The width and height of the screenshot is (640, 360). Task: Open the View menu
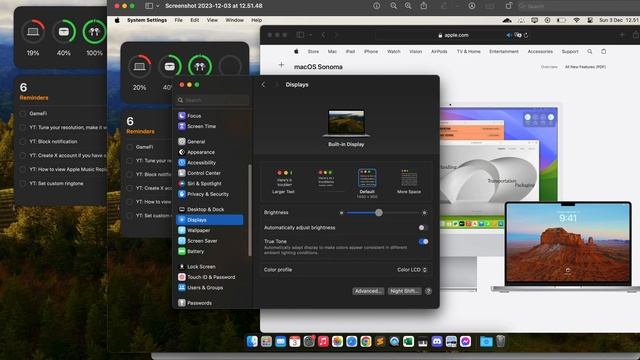point(212,20)
